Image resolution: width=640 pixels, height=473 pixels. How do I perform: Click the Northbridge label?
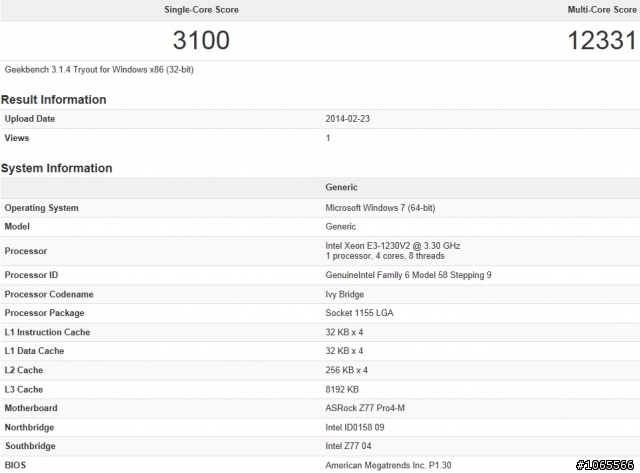coord(29,427)
